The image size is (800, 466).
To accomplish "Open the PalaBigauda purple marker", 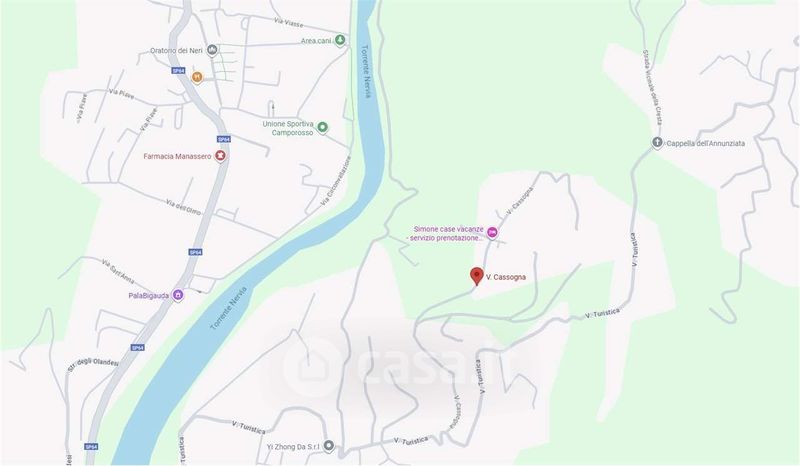I will pos(178,295).
